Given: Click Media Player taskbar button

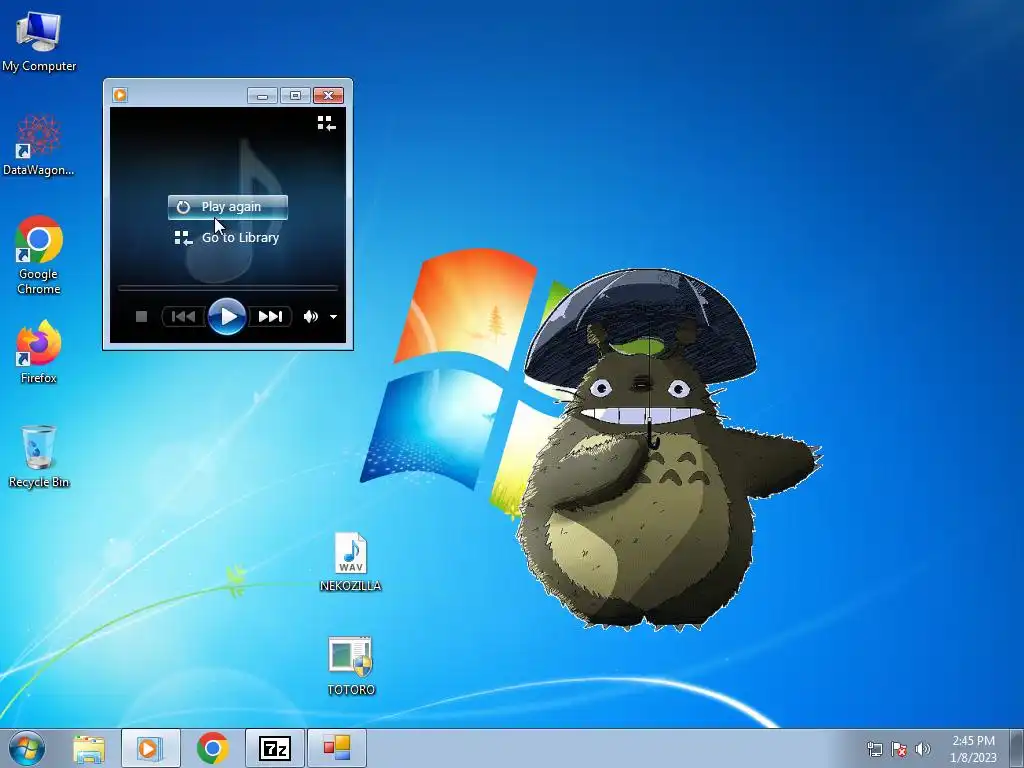Looking at the screenshot, I should tap(150, 748).
